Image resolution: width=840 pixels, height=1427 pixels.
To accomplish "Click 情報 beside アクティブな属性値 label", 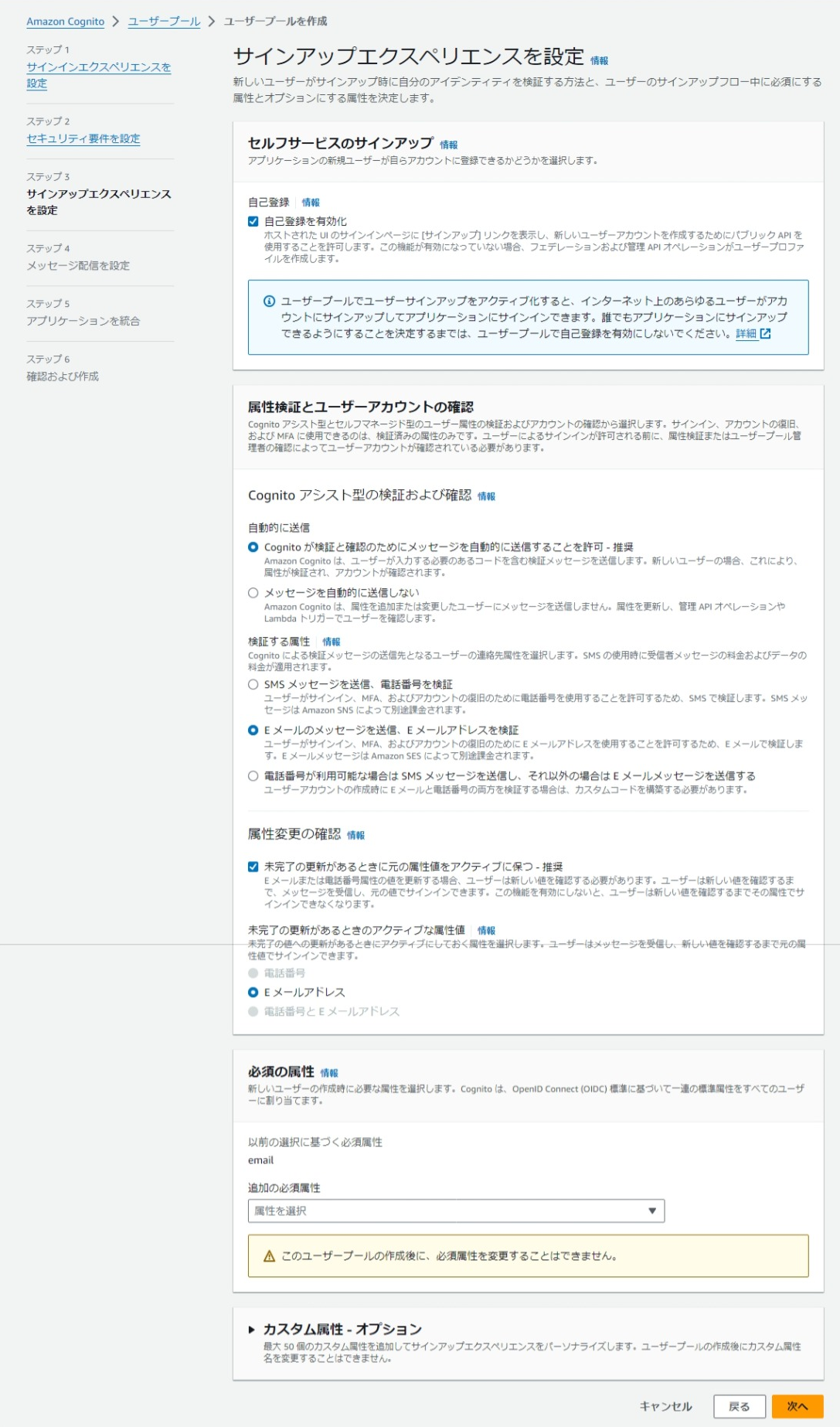I will pos(486,931).
